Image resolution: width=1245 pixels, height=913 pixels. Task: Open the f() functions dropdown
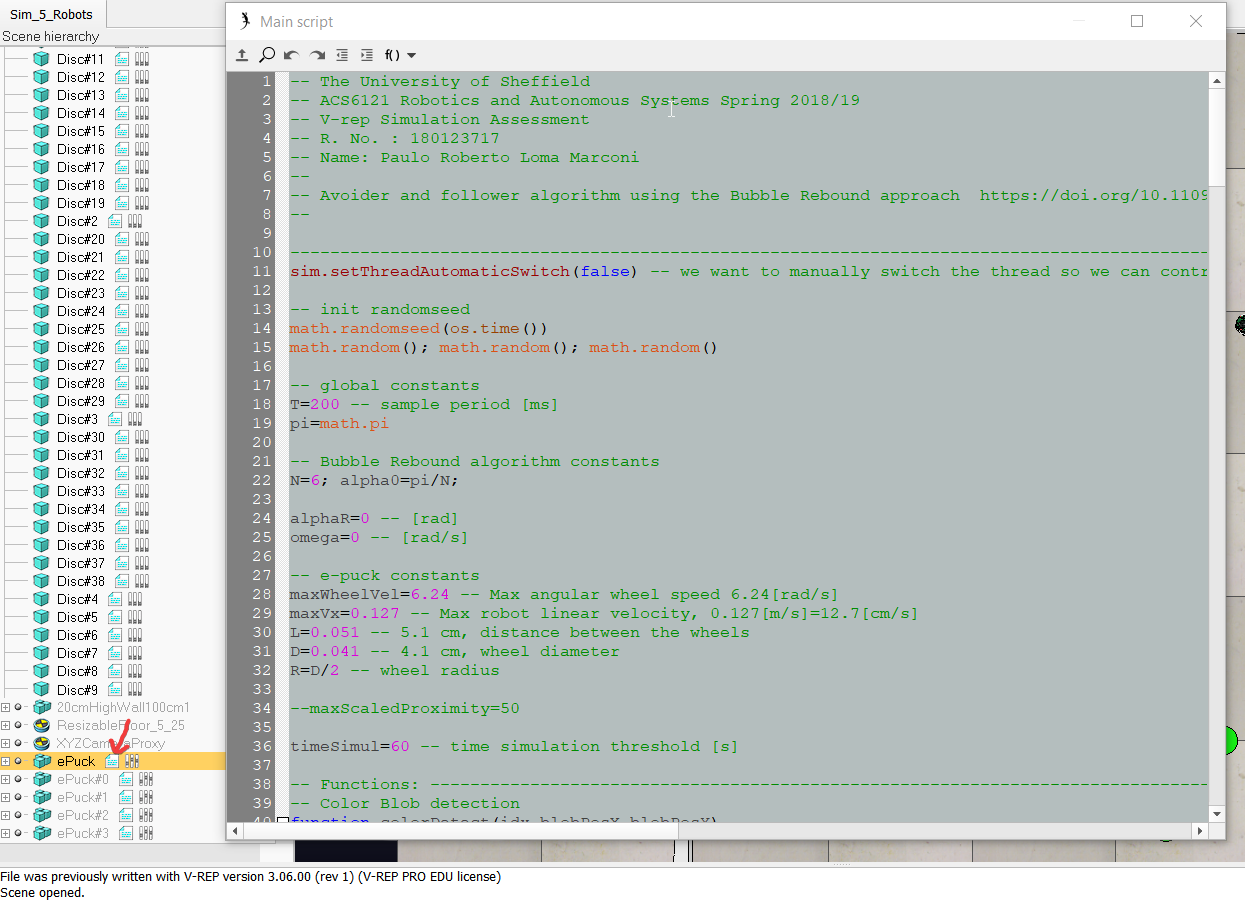[x=400, y=55]
